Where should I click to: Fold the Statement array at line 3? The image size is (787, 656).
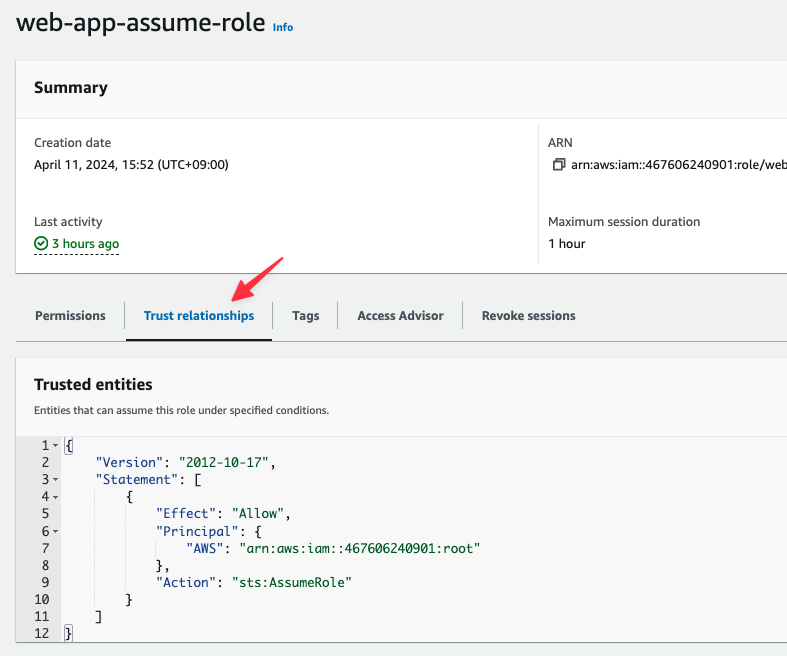coord(54,480)
